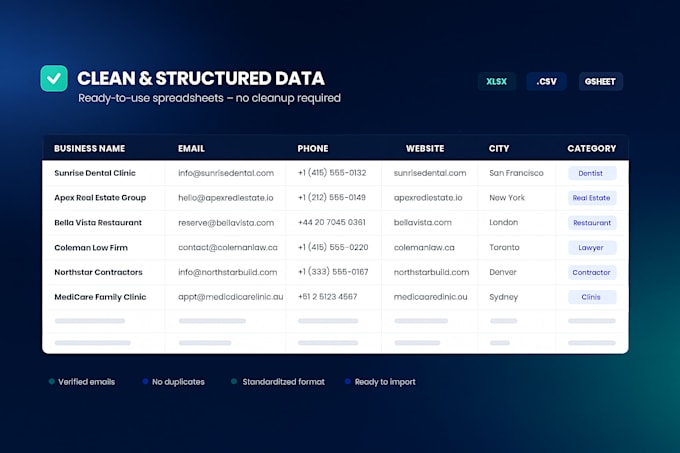Click the hello@apexrealestate.io email cell
Screen dimensions: 680x453
pyautogui.click(x=226, y=198)
